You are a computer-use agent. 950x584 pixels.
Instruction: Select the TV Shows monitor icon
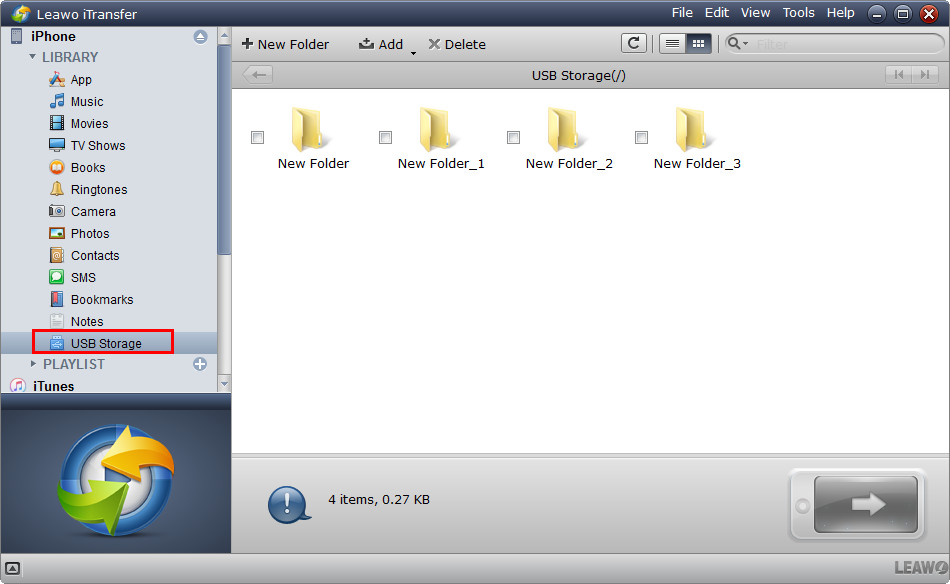click(57, 145)
